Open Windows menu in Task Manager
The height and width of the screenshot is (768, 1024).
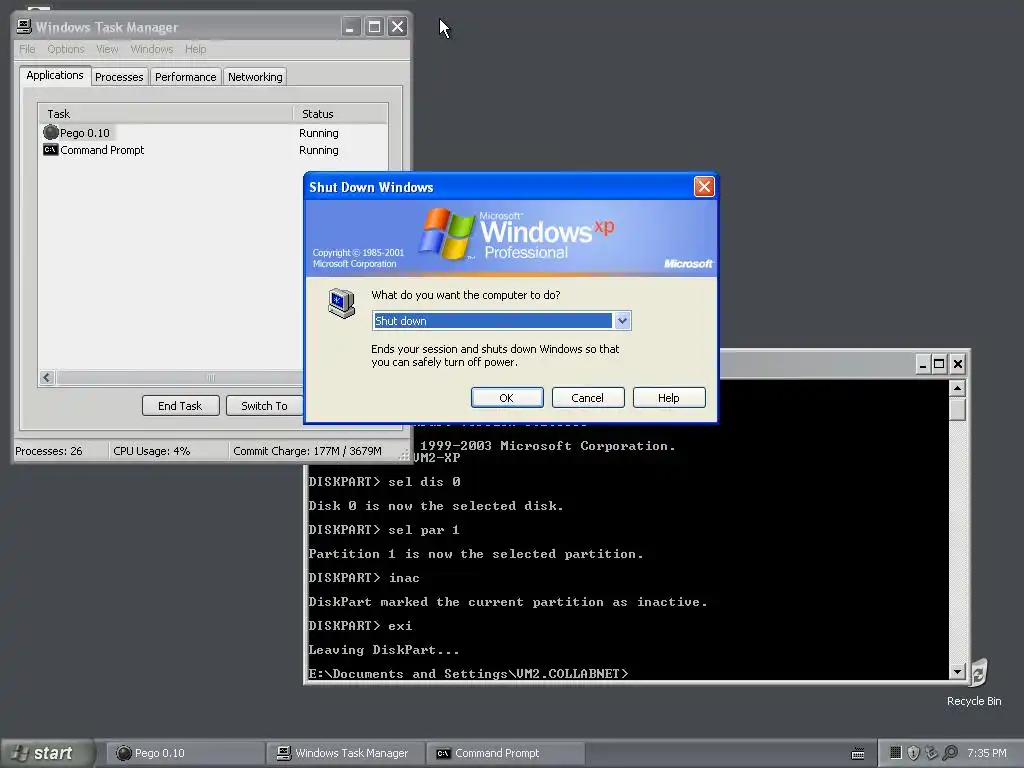click(152, 49)
